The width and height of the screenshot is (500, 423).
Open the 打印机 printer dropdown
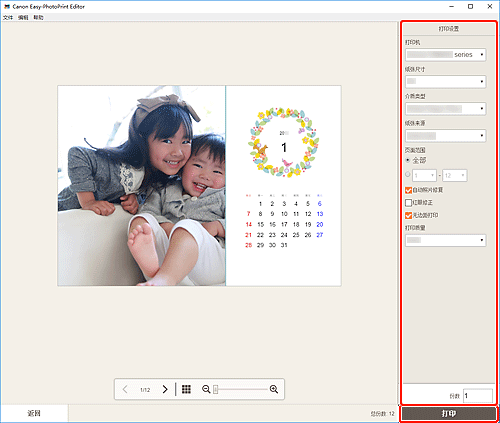pos(446,55)
